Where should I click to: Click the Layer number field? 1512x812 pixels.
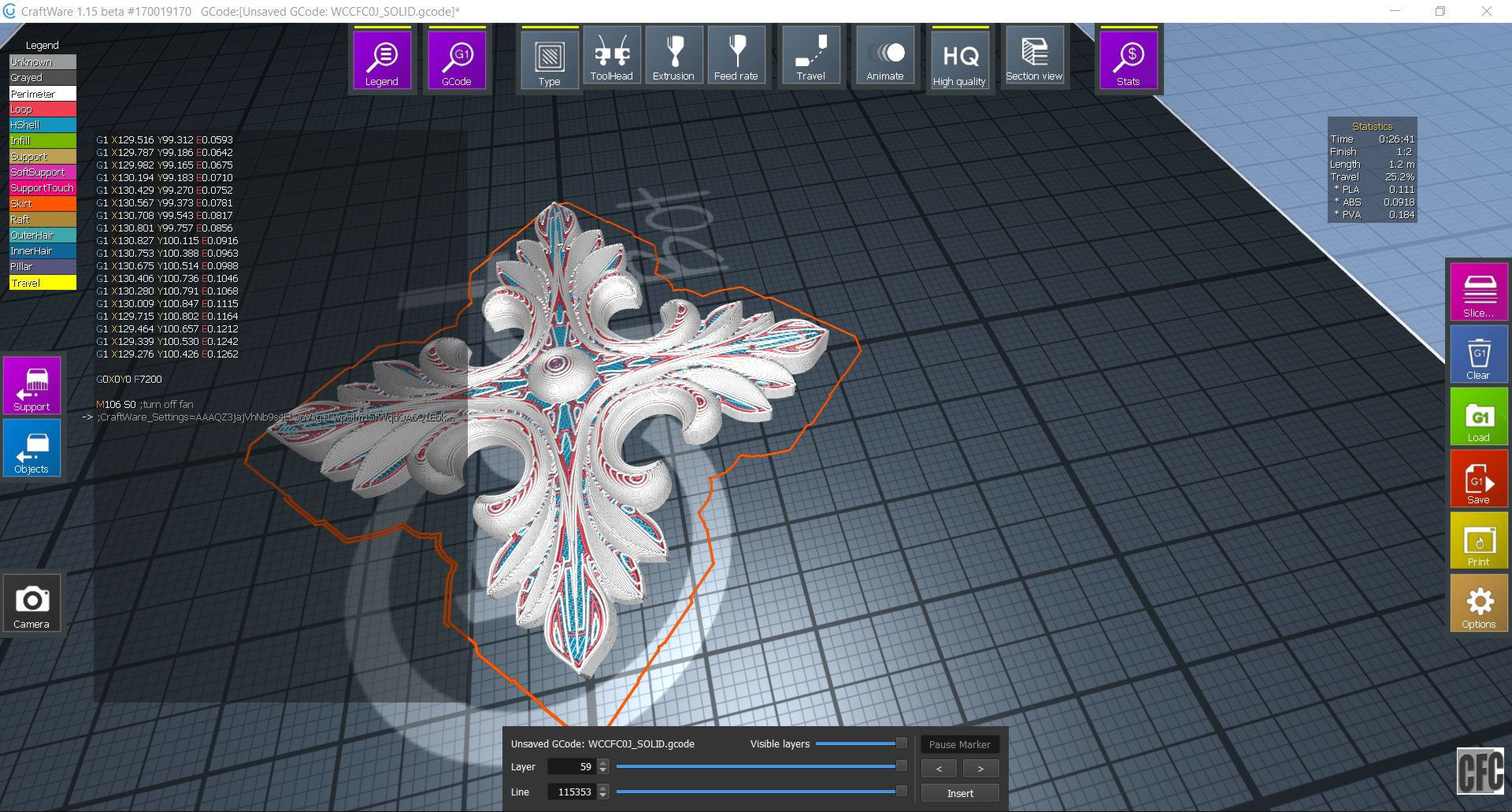[x=572, y=766]
